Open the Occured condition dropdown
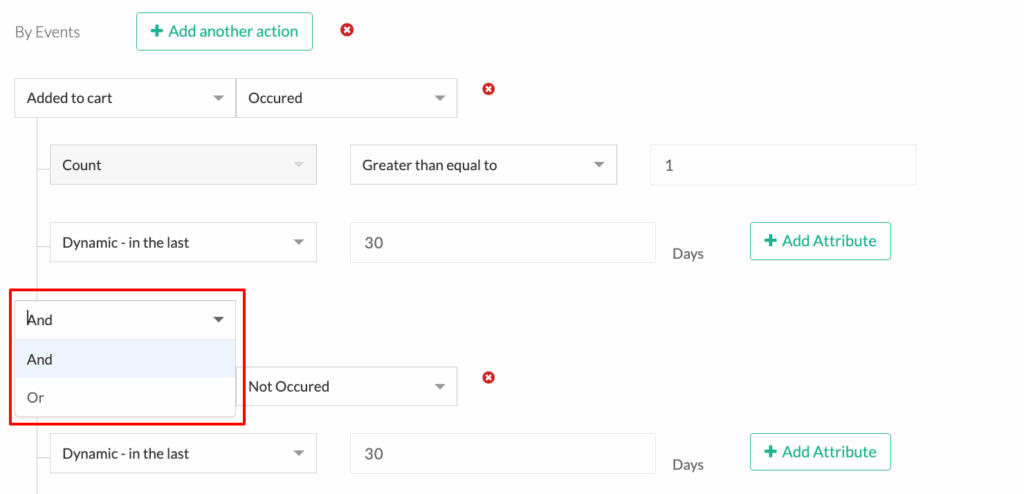The width and height of the screenshot is (1024, 494). pyautogui.click(x=346, y=98)
